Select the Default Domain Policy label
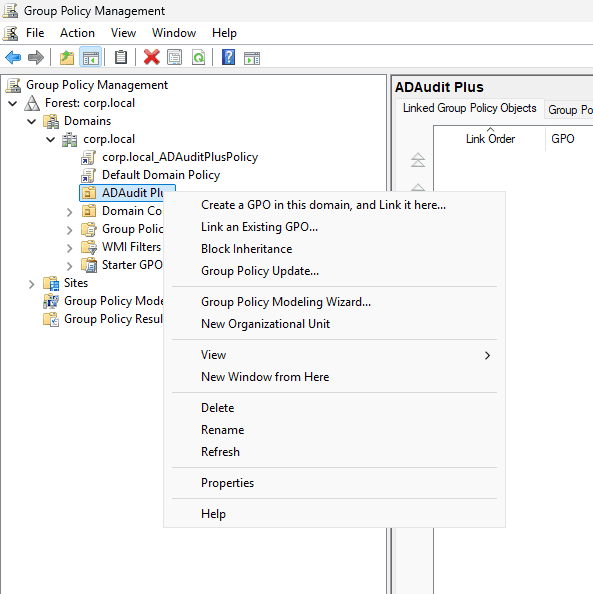 pyautogui.click(x=161, y=175)
